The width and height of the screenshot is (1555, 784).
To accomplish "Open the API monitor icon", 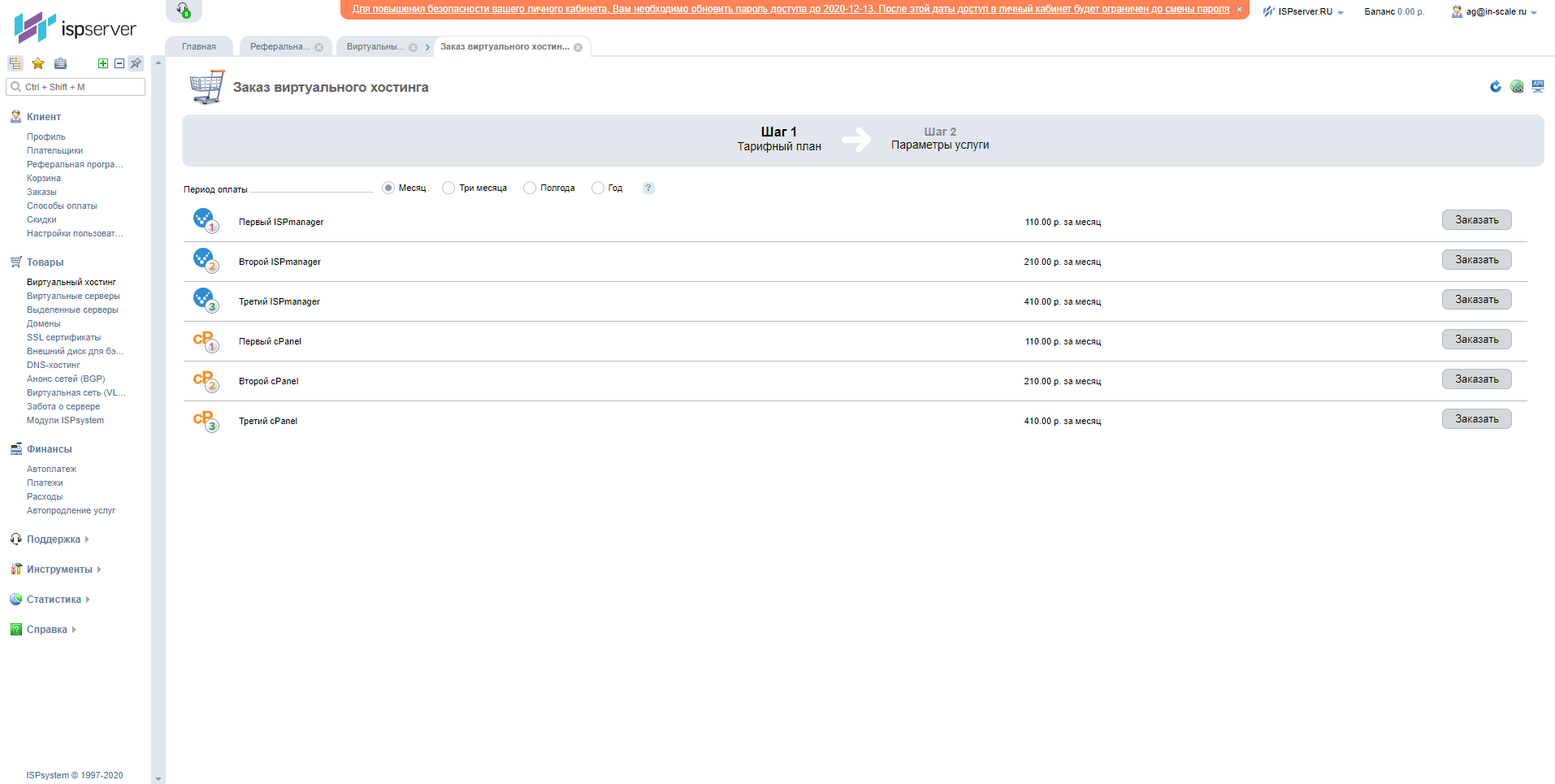I will pos(1538,86).
